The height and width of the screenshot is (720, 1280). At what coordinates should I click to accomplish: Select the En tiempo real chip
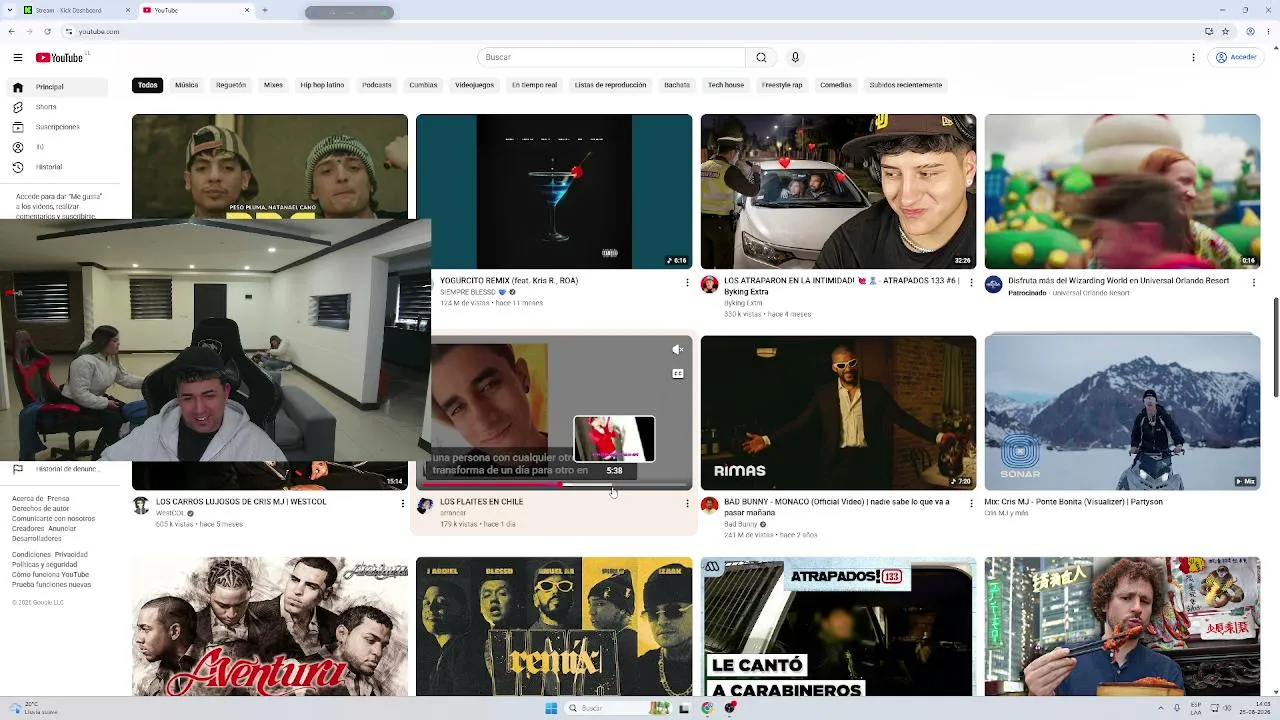tap(534, 85)
